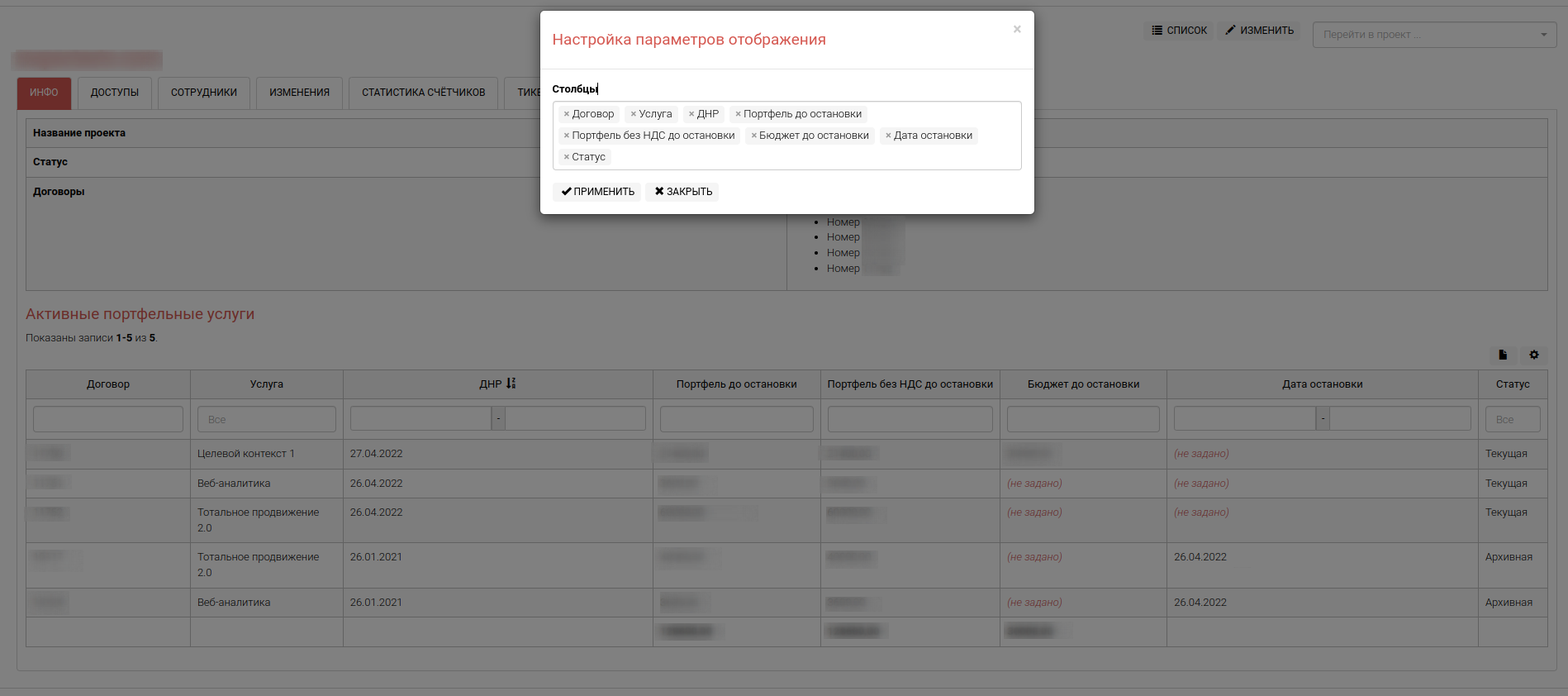Open the Перейти в проект dropdown
The height and width of the screenshot is (696, 1568).
[x=1434, y=35]
